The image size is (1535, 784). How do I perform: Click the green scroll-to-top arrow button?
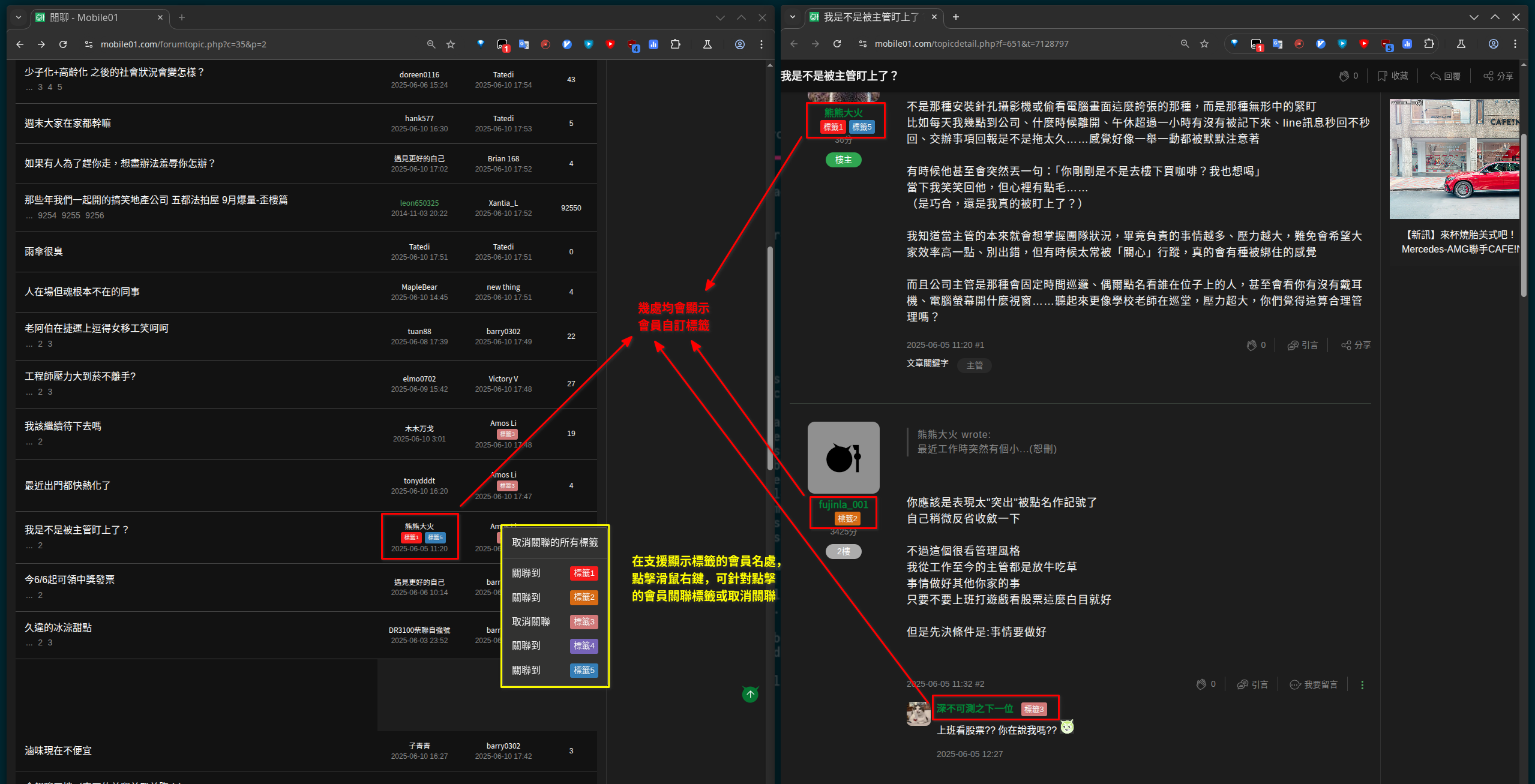click(750, 694)
